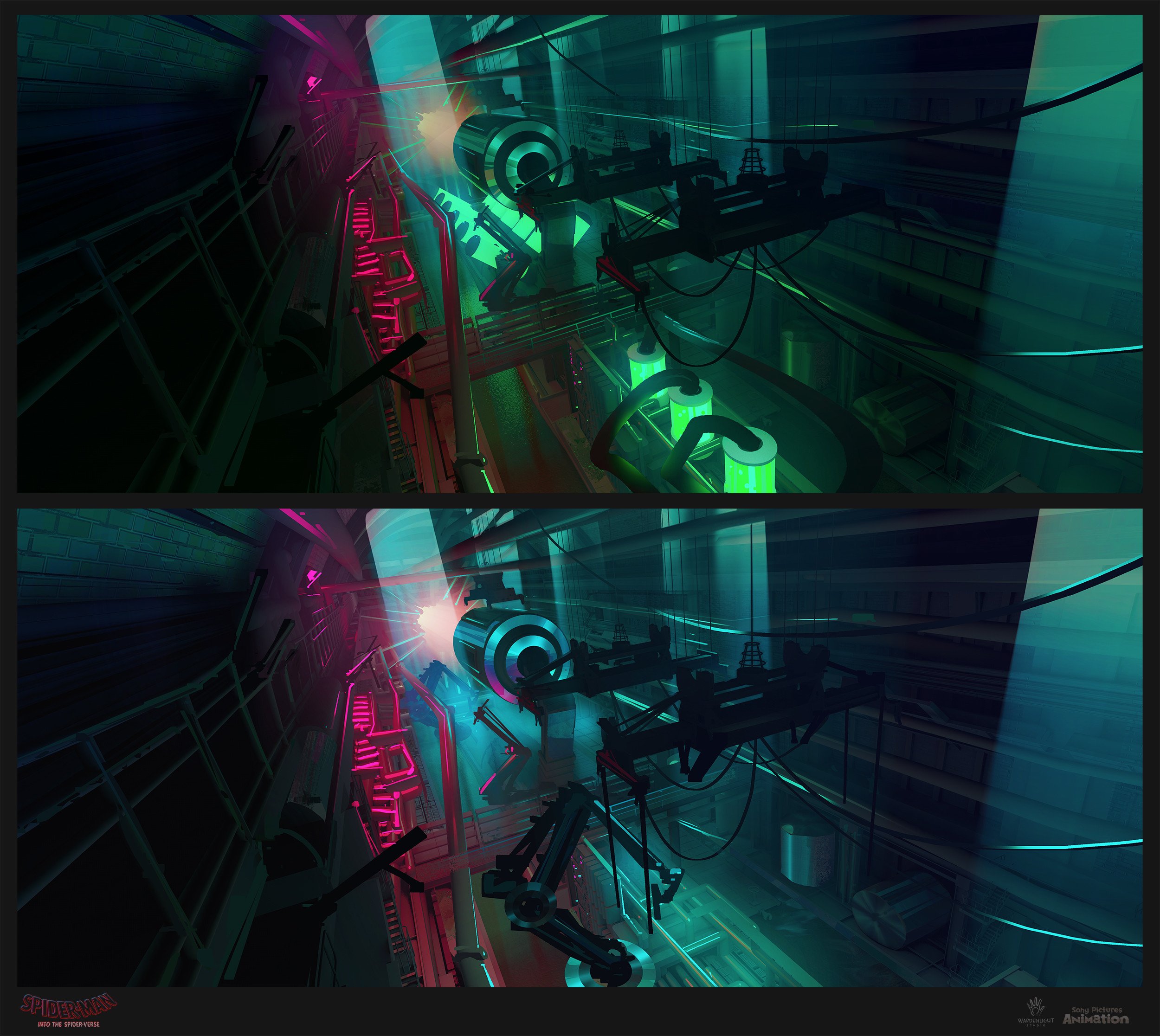Select the top green-lit concept image
This screenshot has height=1036, width=1160.
(580, 254)
